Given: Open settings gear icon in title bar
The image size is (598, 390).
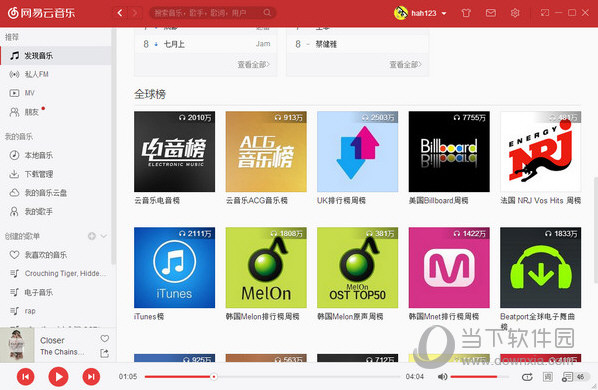Looking at the screenshot, I should click(x=515, y=13).
